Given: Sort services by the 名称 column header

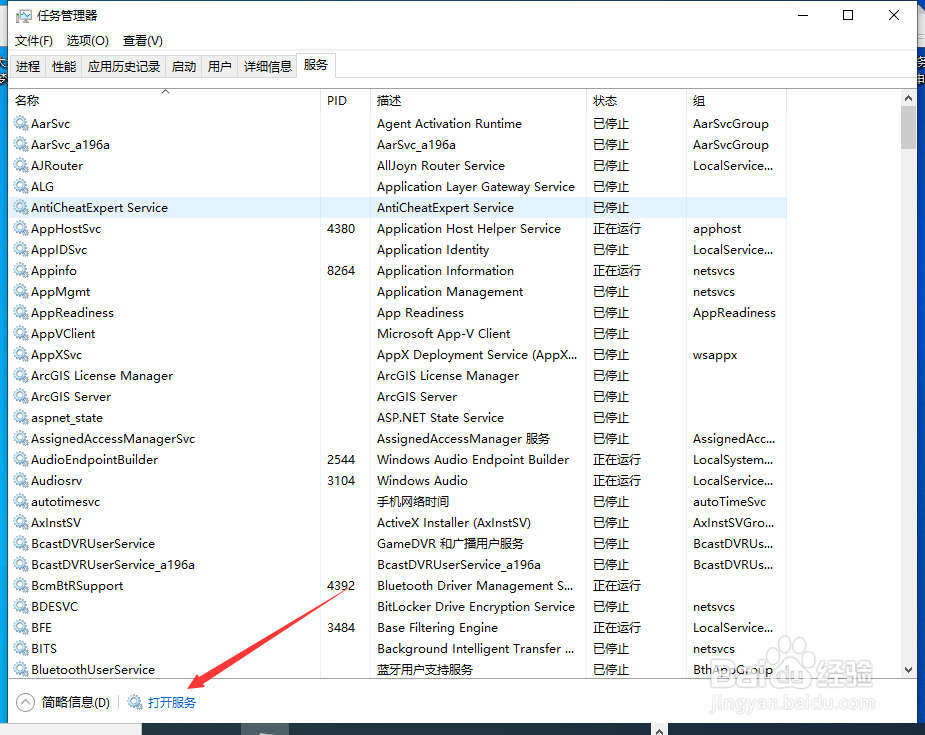Looking at the screenshot, I should click(x=165, y=101).
